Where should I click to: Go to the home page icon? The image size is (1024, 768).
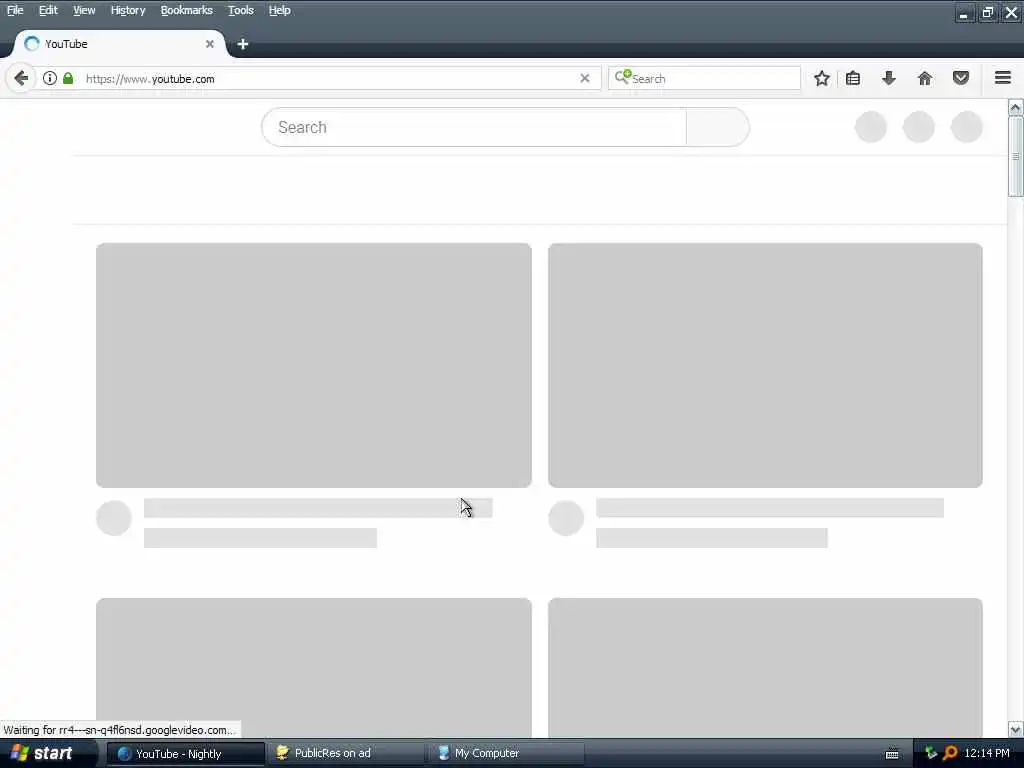tap(924, 78)
